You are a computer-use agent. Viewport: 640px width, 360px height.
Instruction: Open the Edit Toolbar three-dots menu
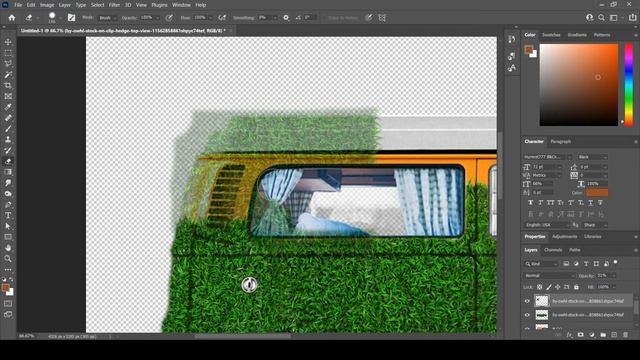(x=8, y=269)
